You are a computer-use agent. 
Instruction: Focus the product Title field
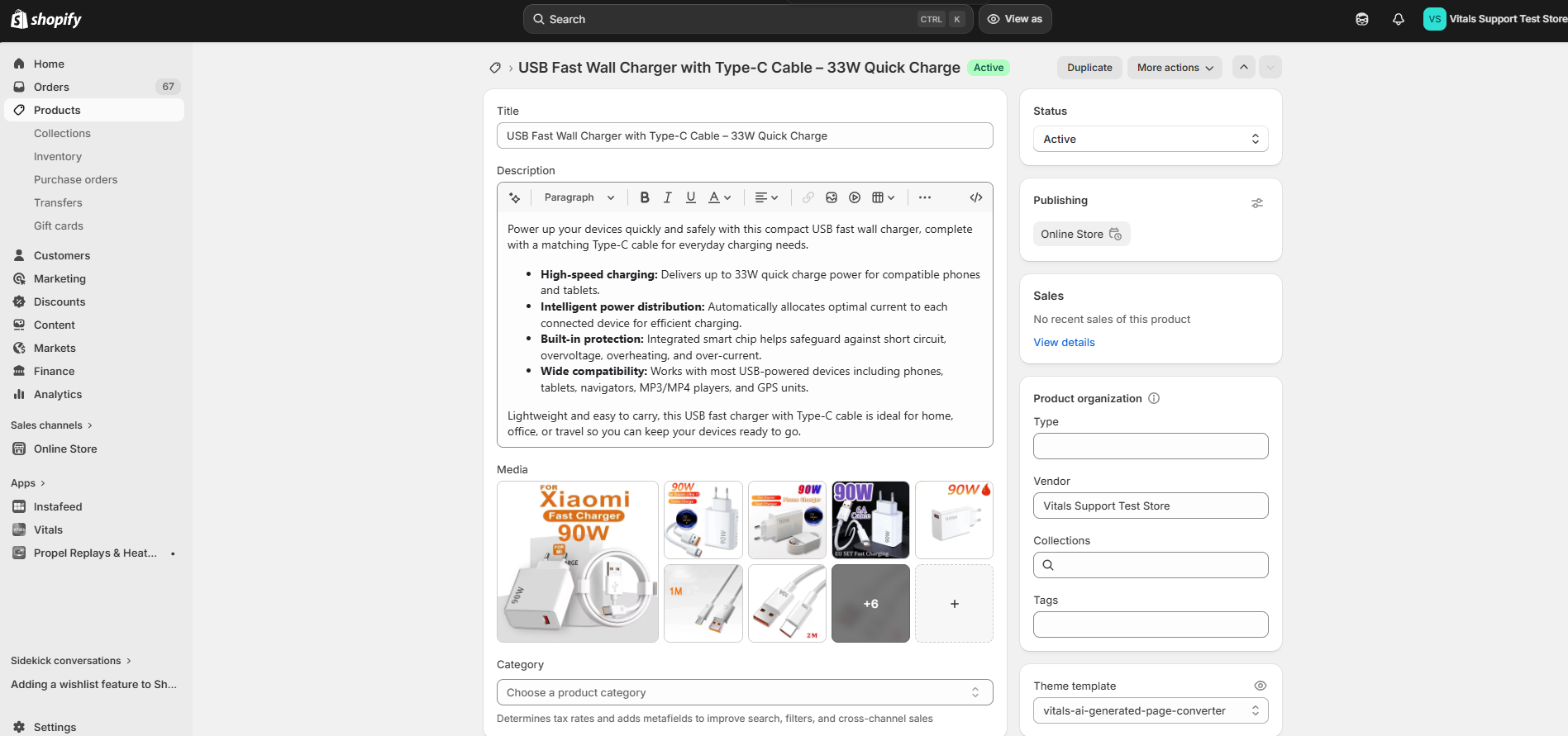click(x=745, y=135)
